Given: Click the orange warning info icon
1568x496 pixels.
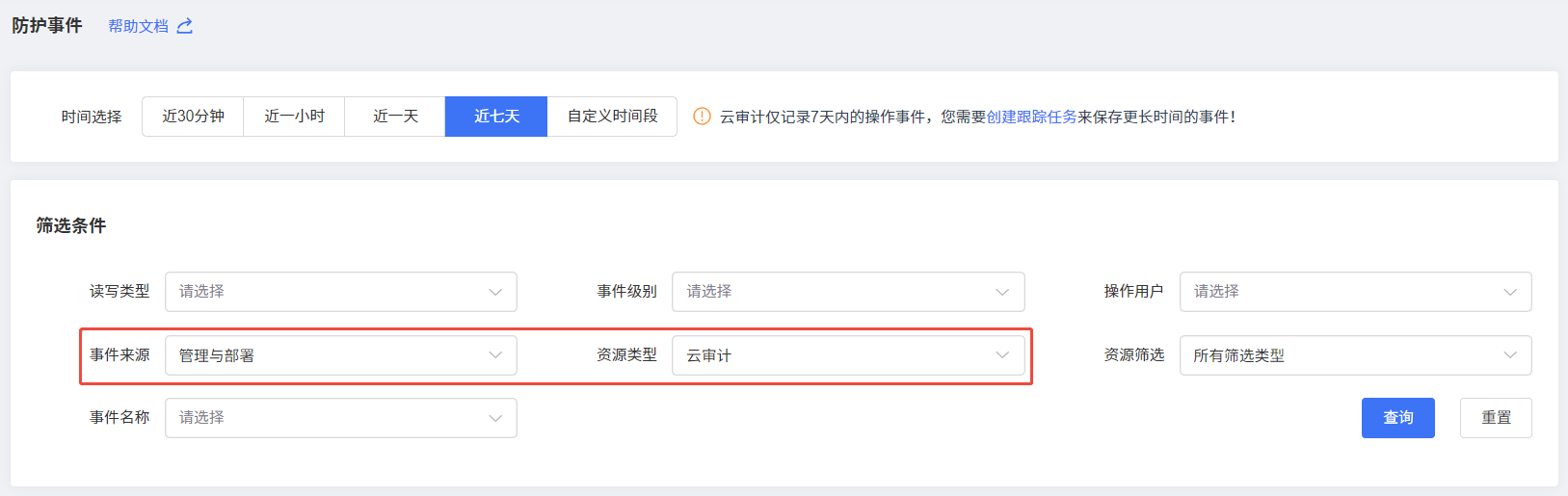Looking at the screenshot, I should click(702, 117).
